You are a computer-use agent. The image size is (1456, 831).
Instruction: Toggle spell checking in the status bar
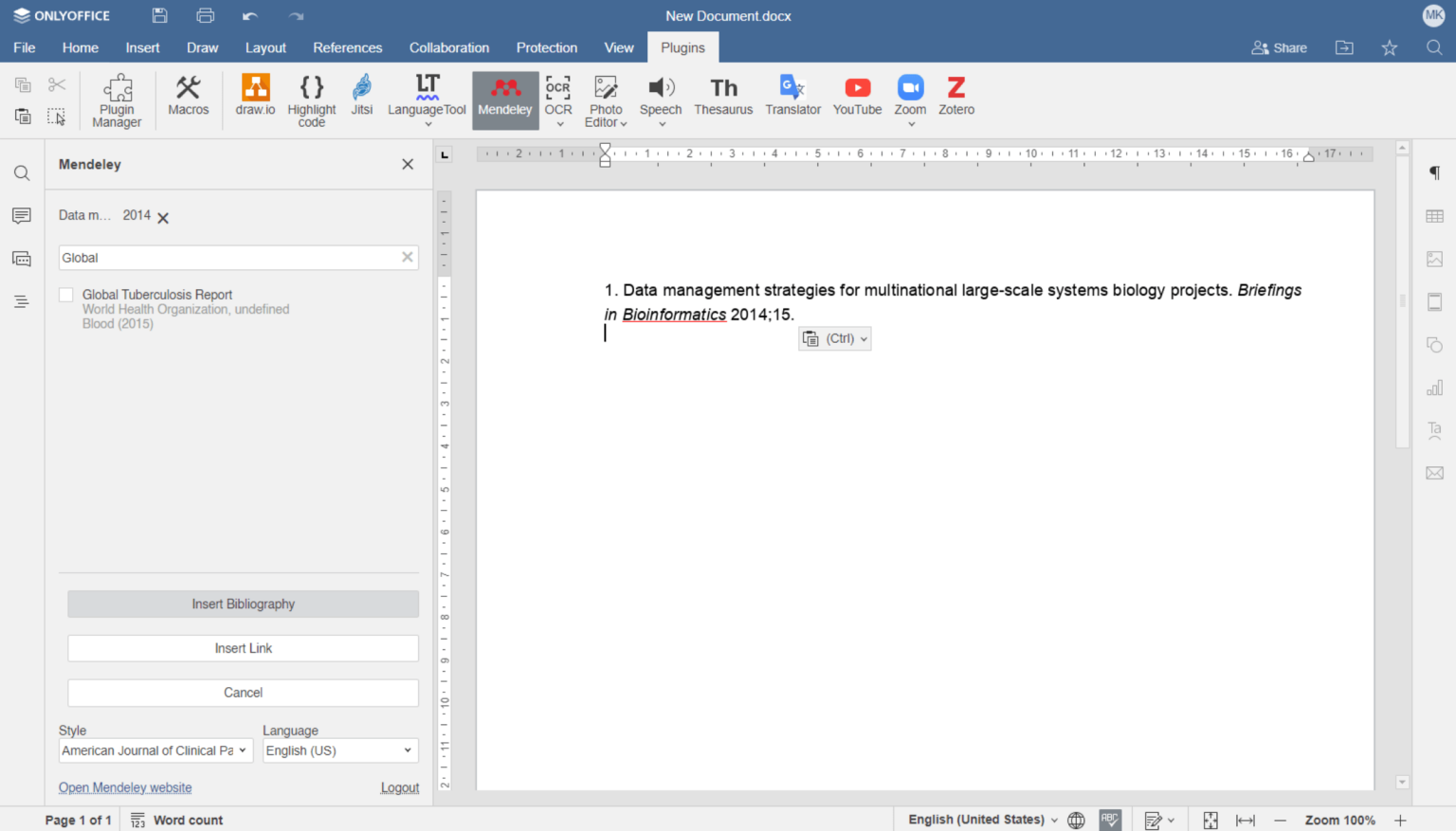pyautogui.click(x=1110, y=819)
